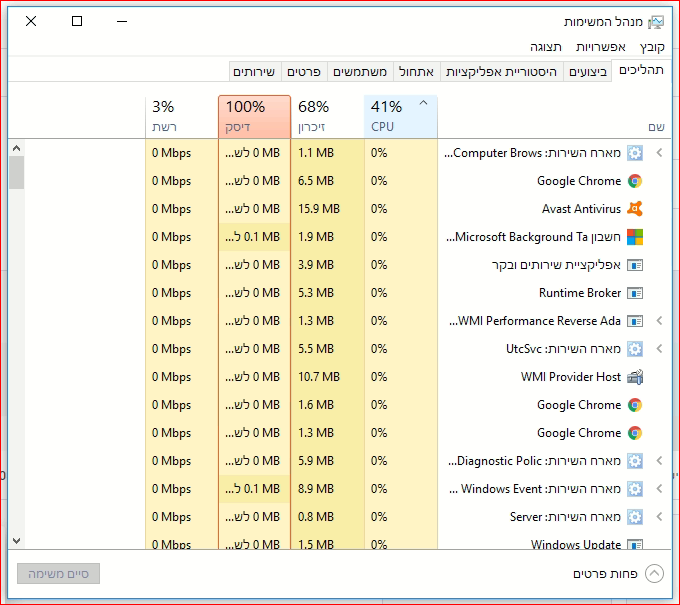The height and width of the screenshot is (605, 680).
Task: Sort by the CPU 41% column header
Action: pos(401,116)
